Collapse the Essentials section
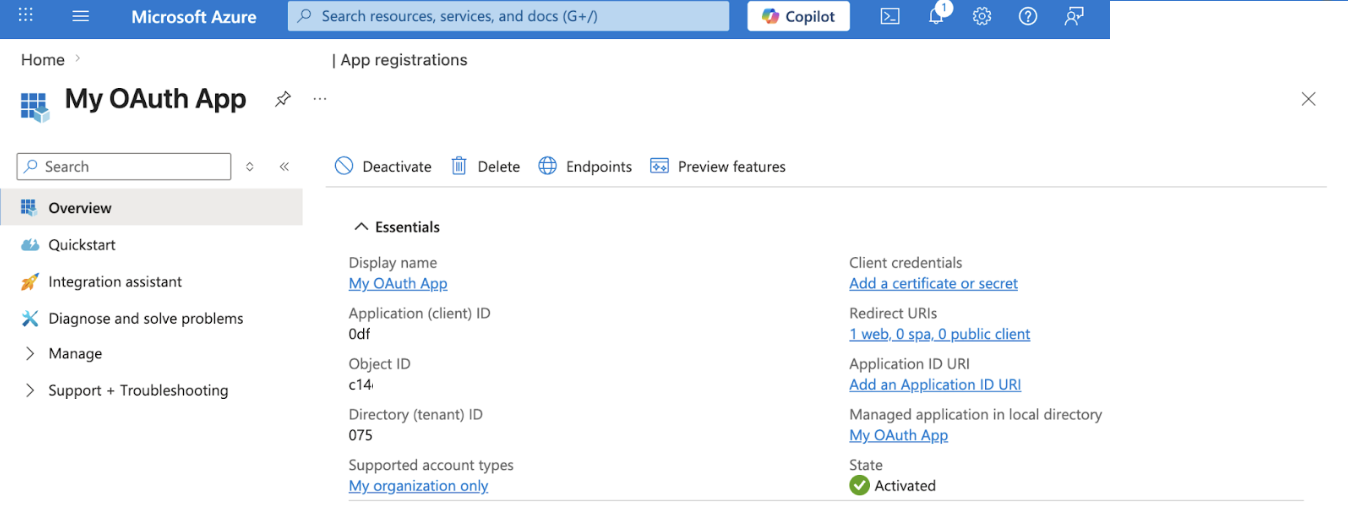 click(397, 227)
